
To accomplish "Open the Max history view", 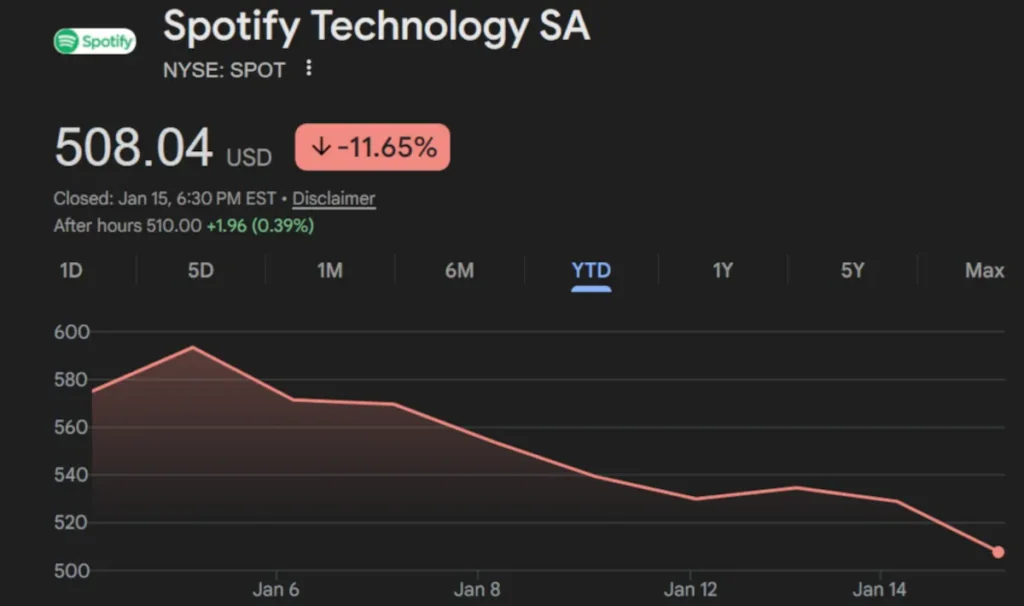I will pos(985,270).
